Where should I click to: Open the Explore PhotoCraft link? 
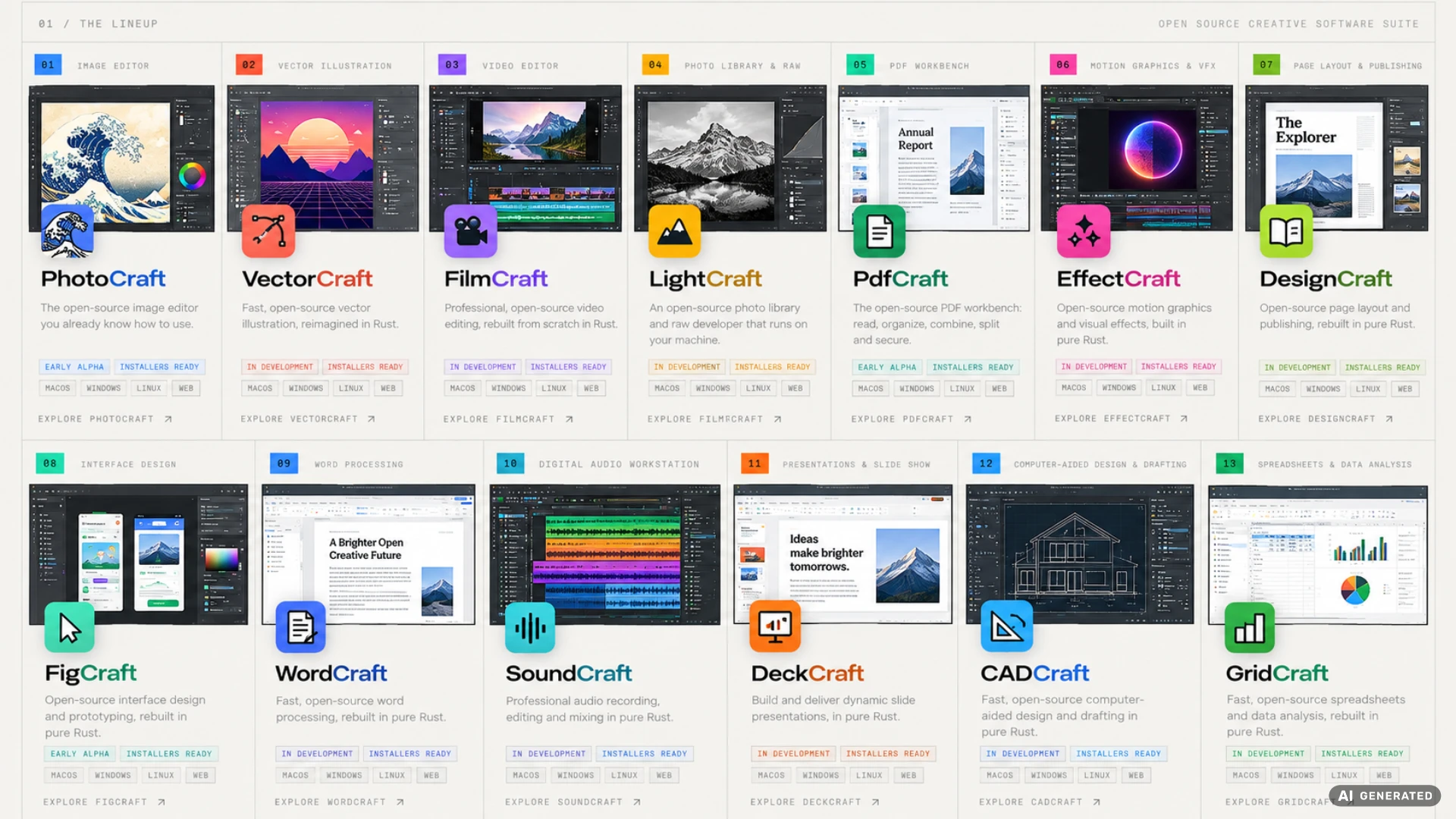tap(105, 419)
